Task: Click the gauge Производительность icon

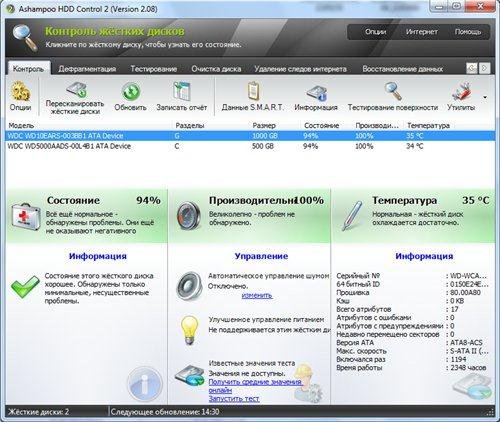Action: (189, 217)
